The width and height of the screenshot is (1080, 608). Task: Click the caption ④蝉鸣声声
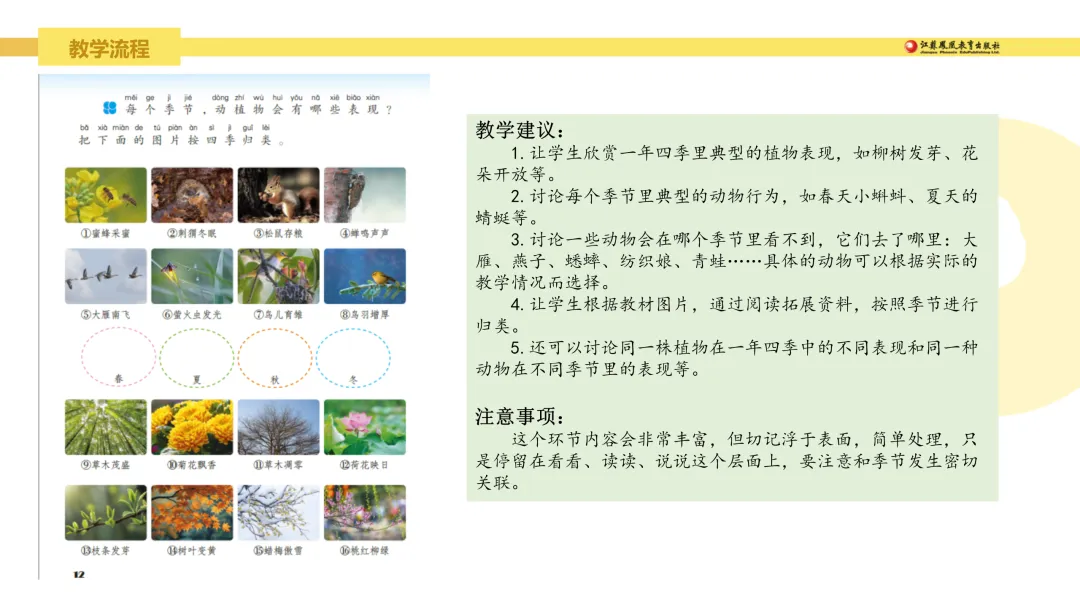(364, 233)
